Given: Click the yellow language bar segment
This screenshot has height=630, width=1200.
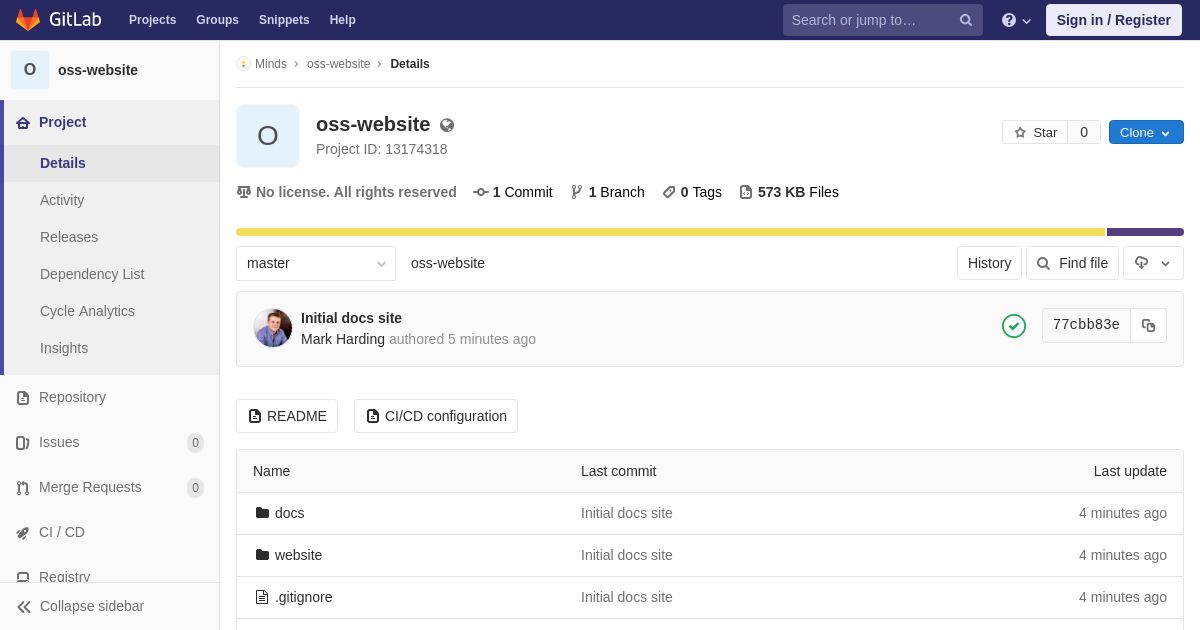Looking at the screenshot, I should pos(671,232).
